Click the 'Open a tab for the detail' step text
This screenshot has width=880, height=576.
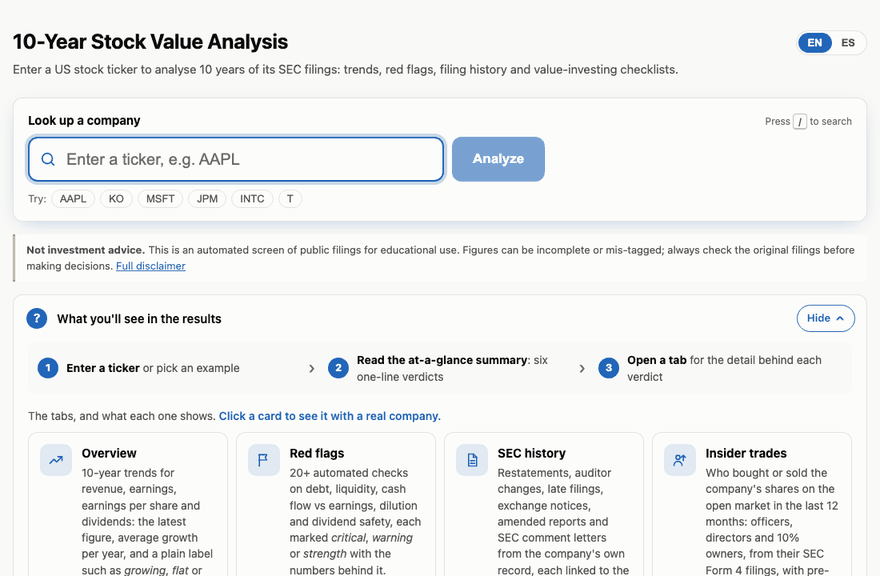[724, 368]
